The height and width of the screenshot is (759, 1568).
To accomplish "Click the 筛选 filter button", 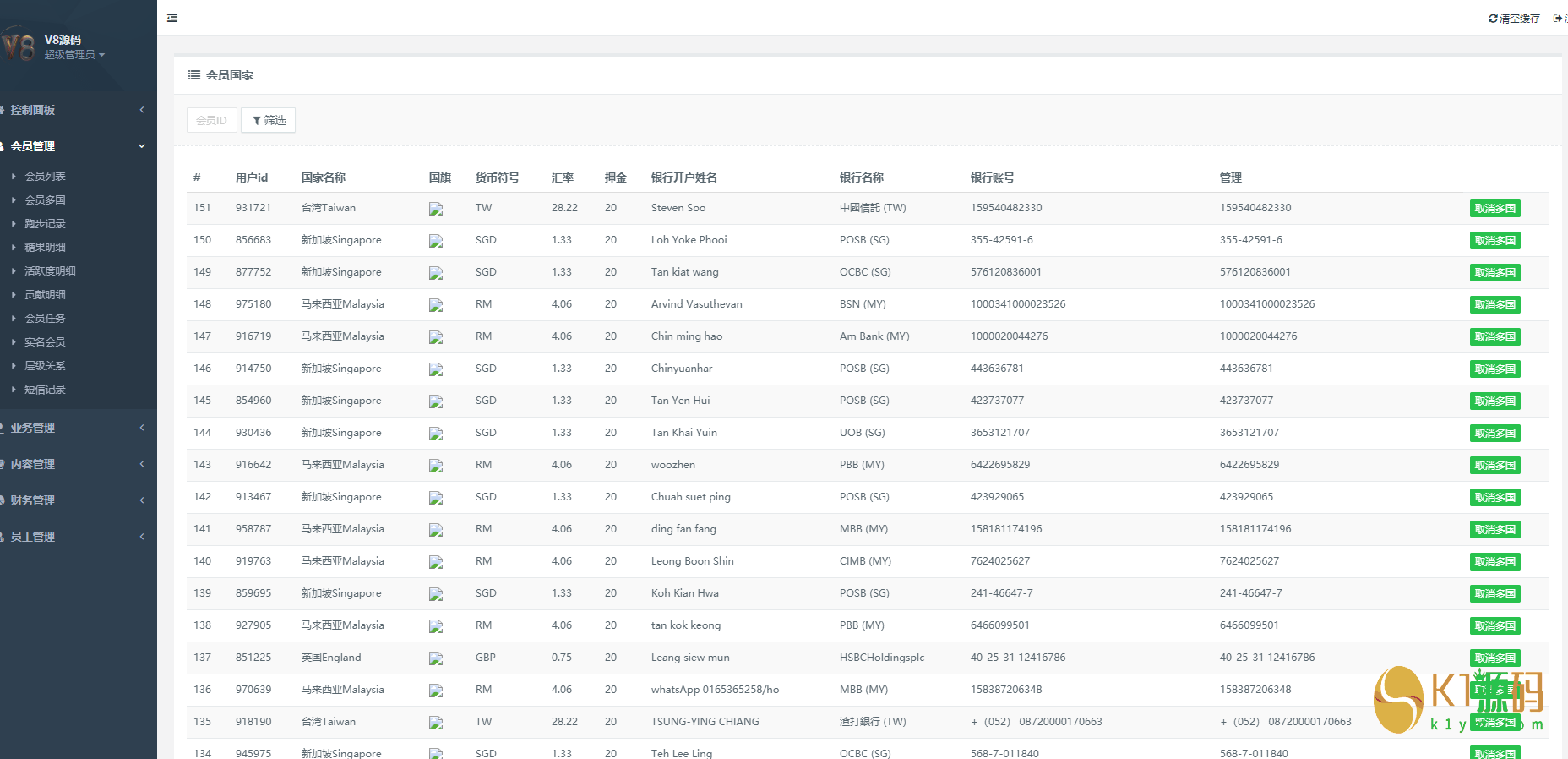I will 269,120.
